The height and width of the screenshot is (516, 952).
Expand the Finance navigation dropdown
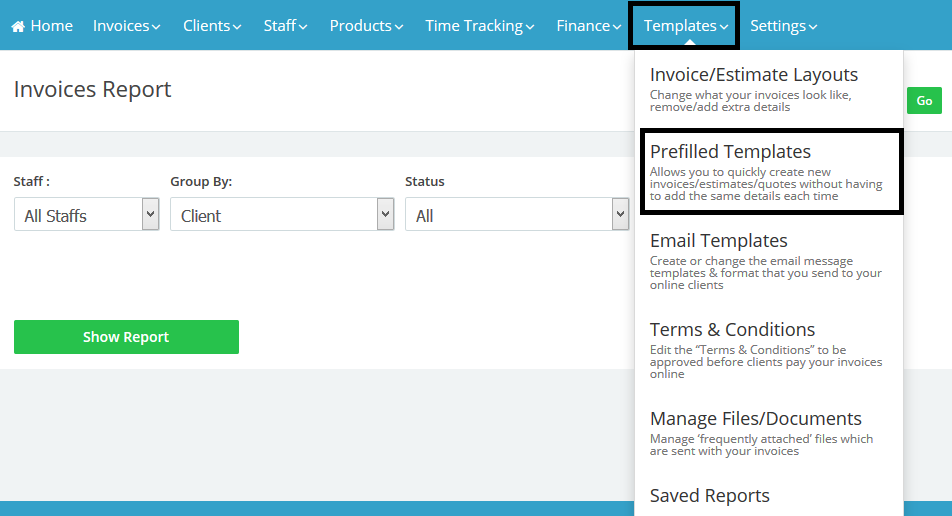[588, 26]
